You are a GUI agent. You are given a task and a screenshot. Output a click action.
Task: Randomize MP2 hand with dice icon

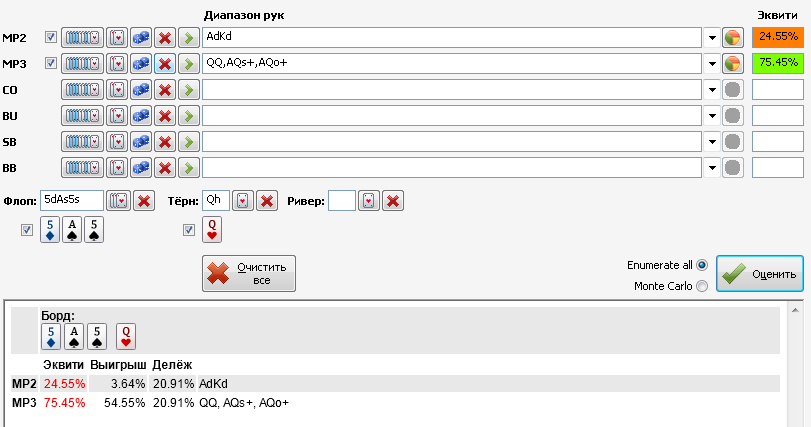141,38
